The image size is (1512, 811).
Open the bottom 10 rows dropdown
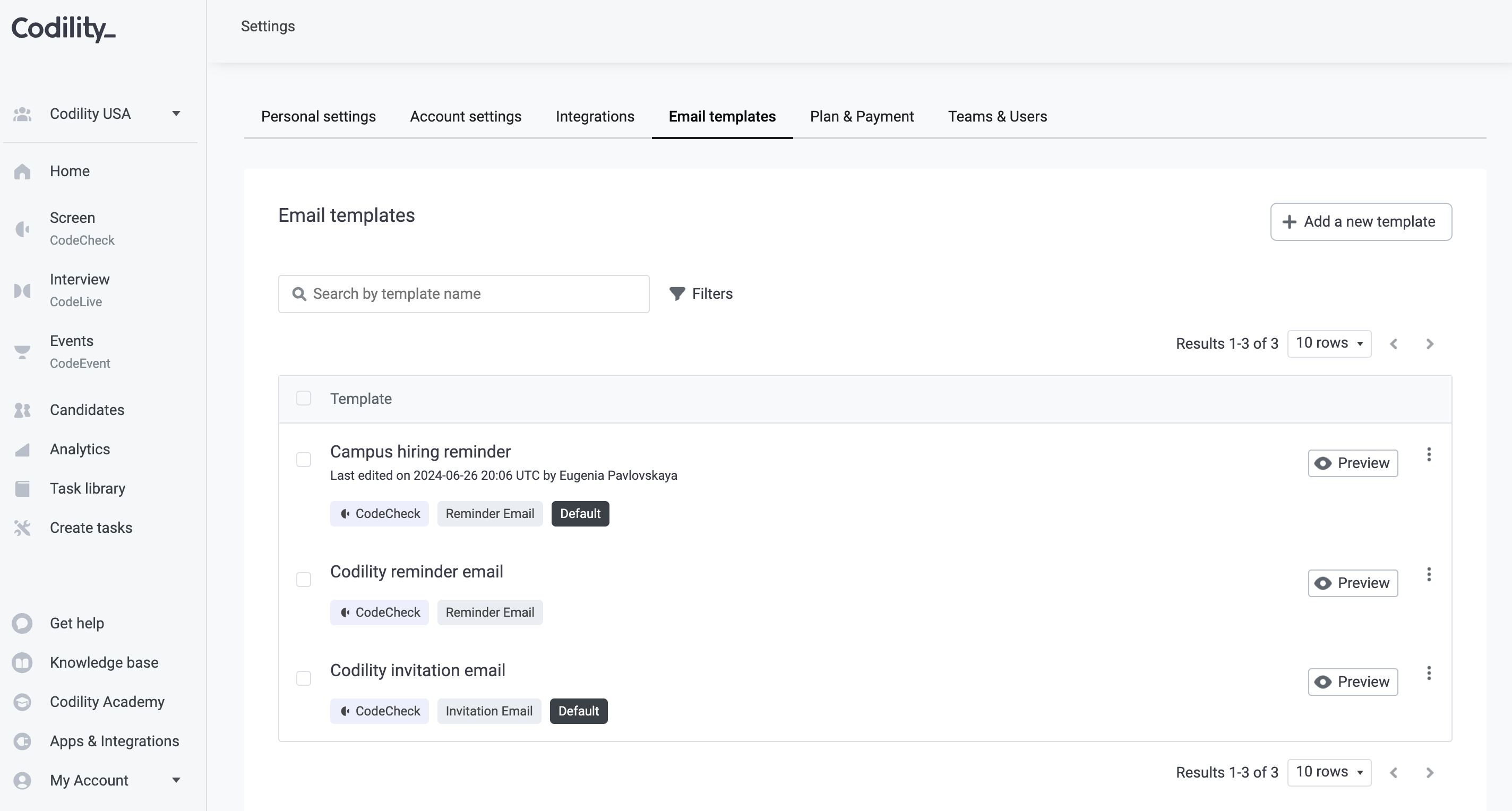point(1329,772)
